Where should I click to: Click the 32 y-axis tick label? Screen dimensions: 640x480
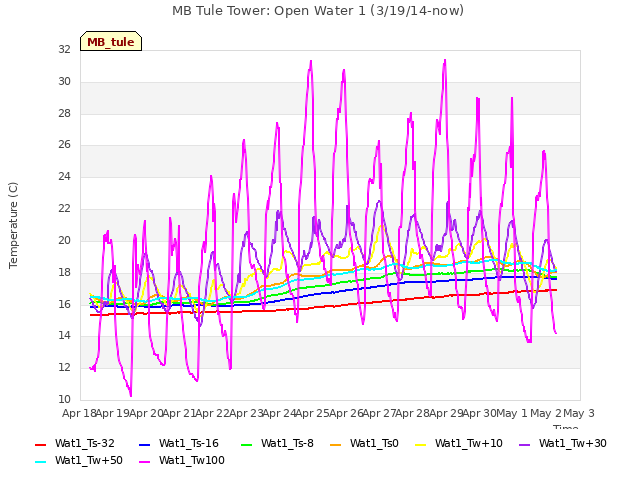[x=64, y=49]
